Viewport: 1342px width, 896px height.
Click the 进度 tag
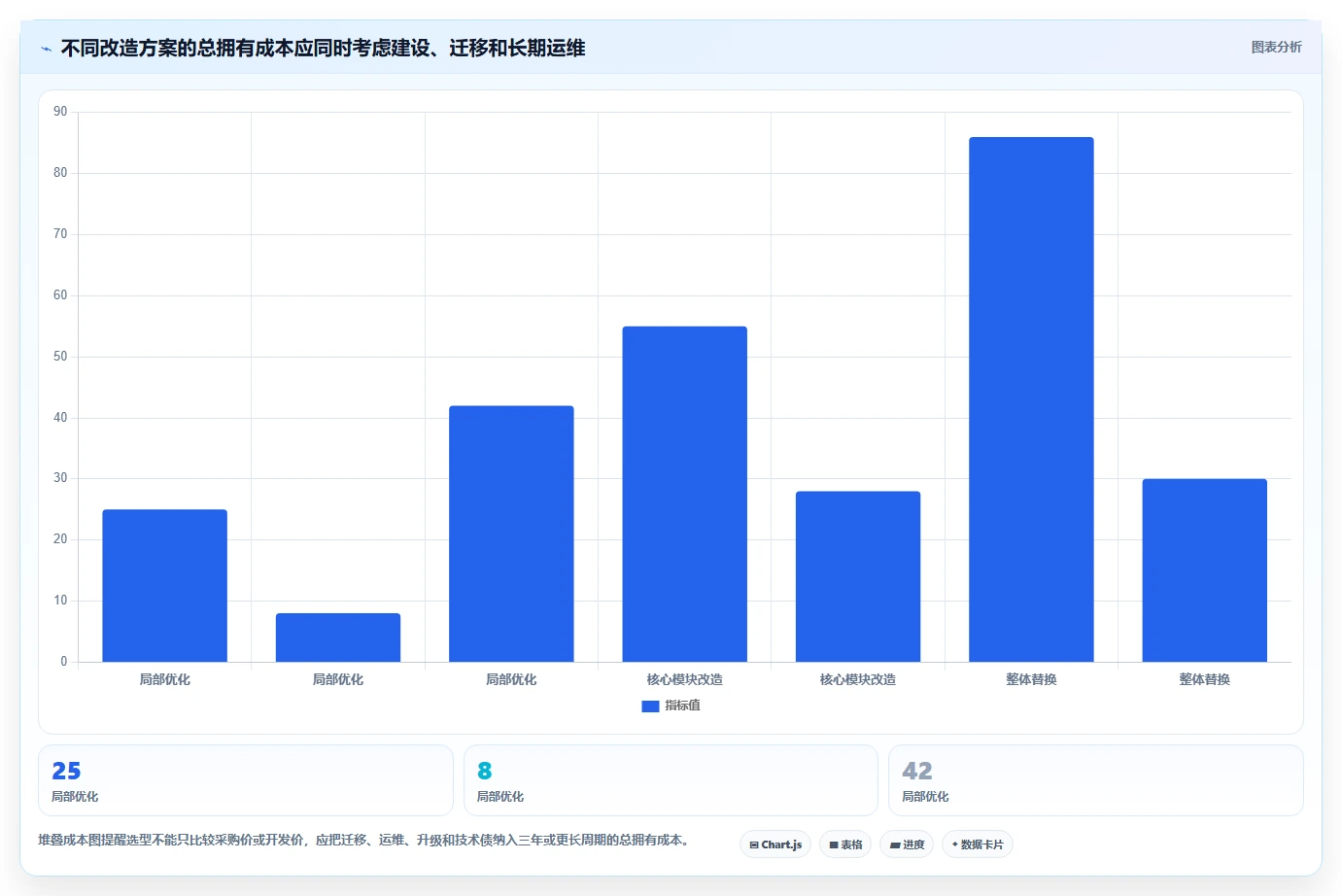[907, 844]
